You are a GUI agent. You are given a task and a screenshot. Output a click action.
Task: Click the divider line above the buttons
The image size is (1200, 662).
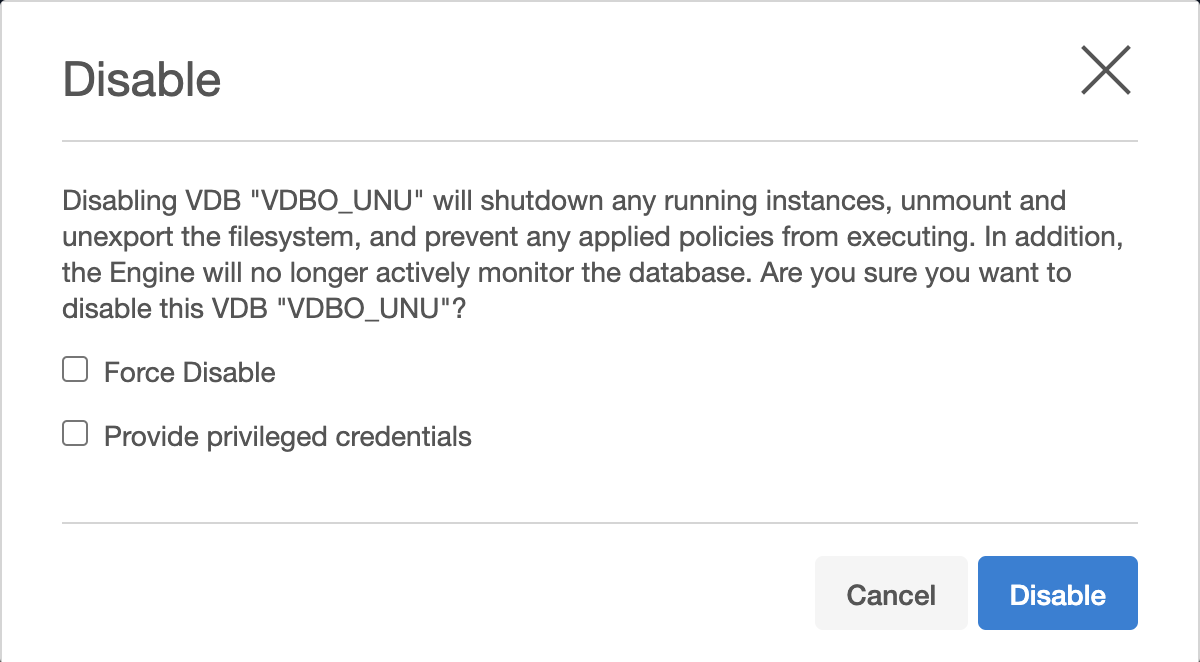click(600, 522)
